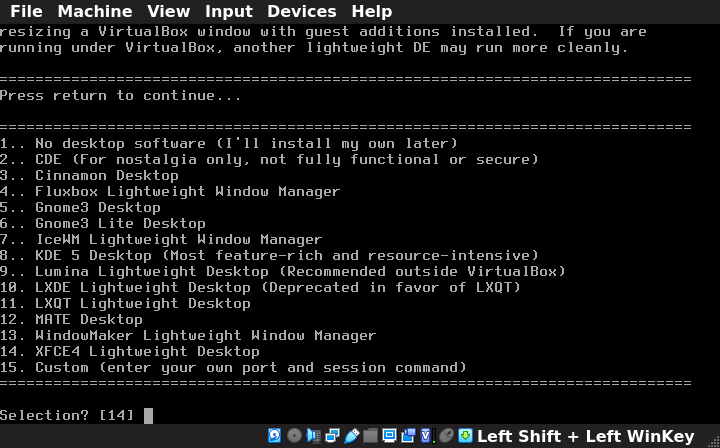This screenshot has width=720, height=448.
Task: Click the "IceWM Lightweight Window Manager" line
Action: coord(161,240)
